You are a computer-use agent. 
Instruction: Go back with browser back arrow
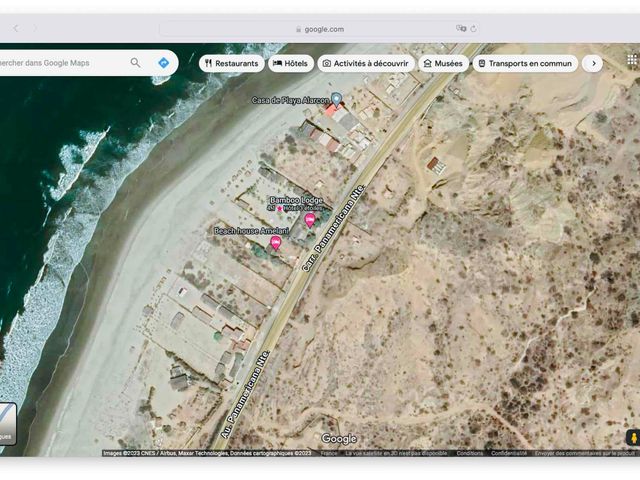pyautogui.click(x=16, y=28)
